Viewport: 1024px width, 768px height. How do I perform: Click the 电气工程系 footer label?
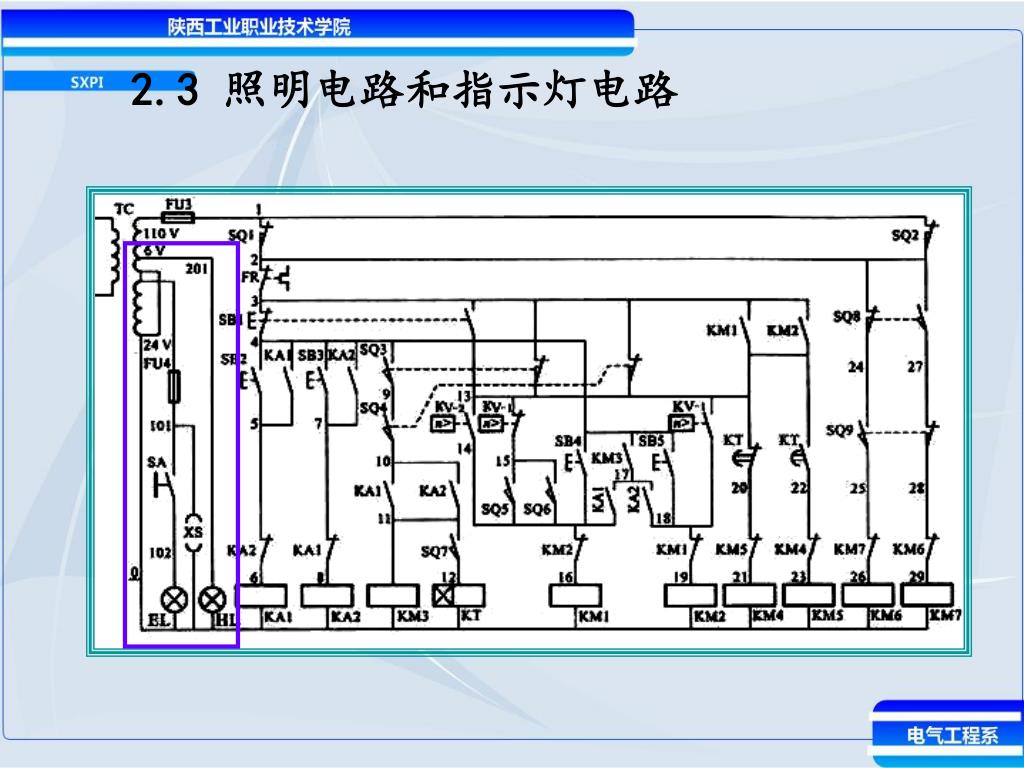[952, 735]
